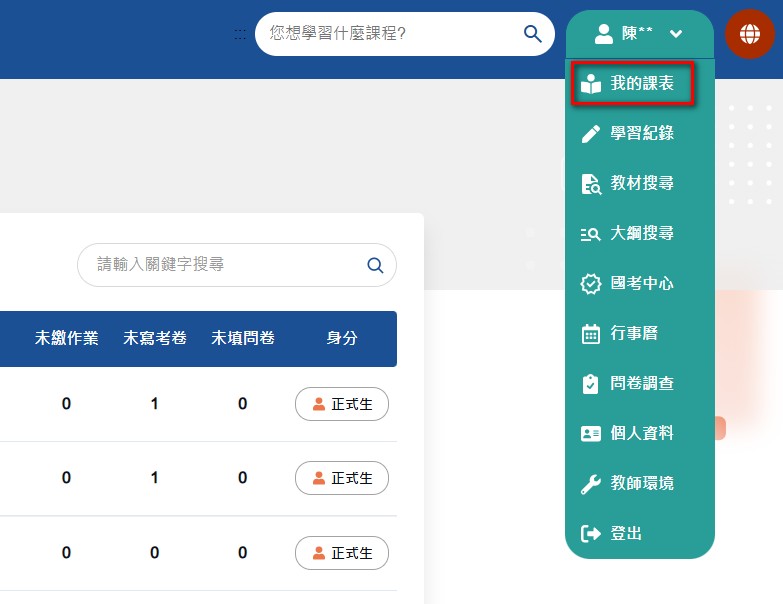
Task: Click the calendar icon for 行事曆
Action: (x=591, y=333)
